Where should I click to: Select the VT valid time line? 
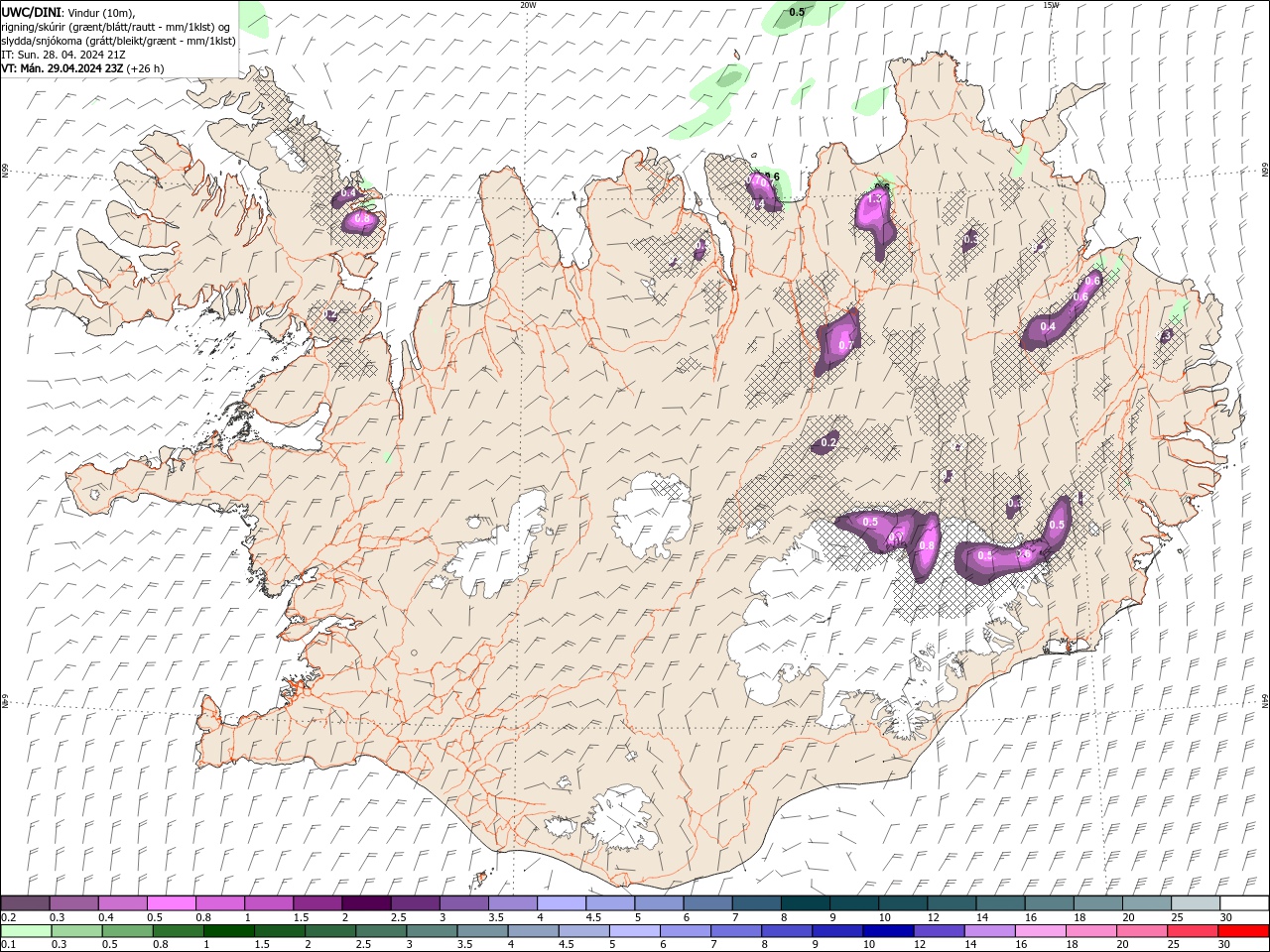coord(82,68)
